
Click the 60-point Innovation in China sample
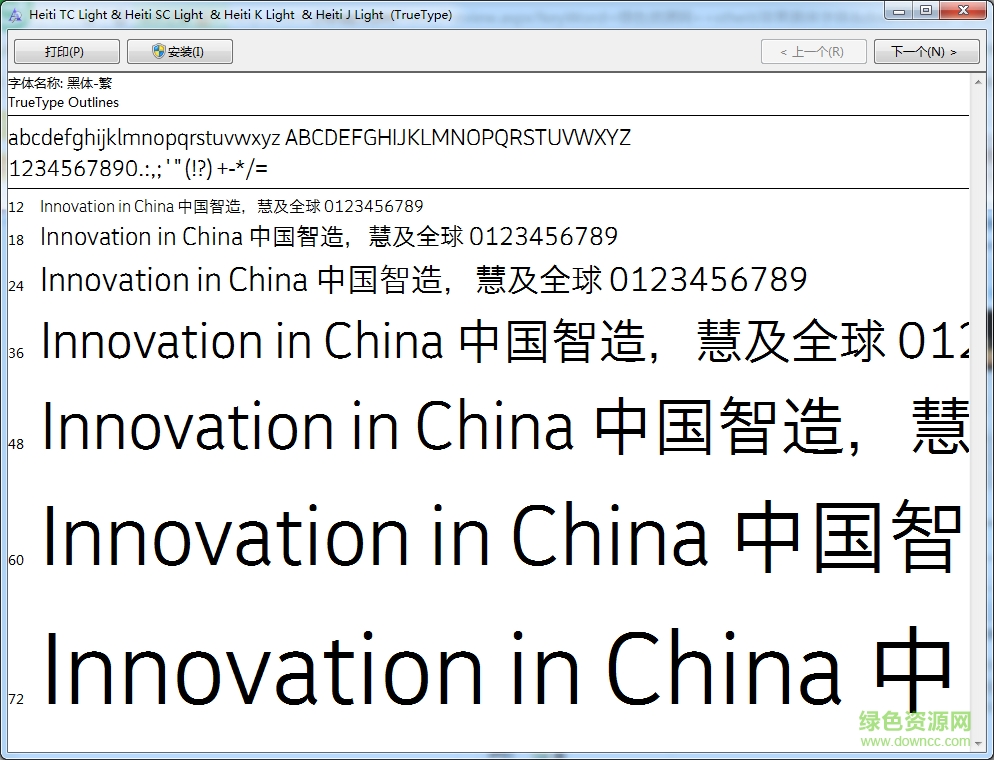click(x=505, y=536)
